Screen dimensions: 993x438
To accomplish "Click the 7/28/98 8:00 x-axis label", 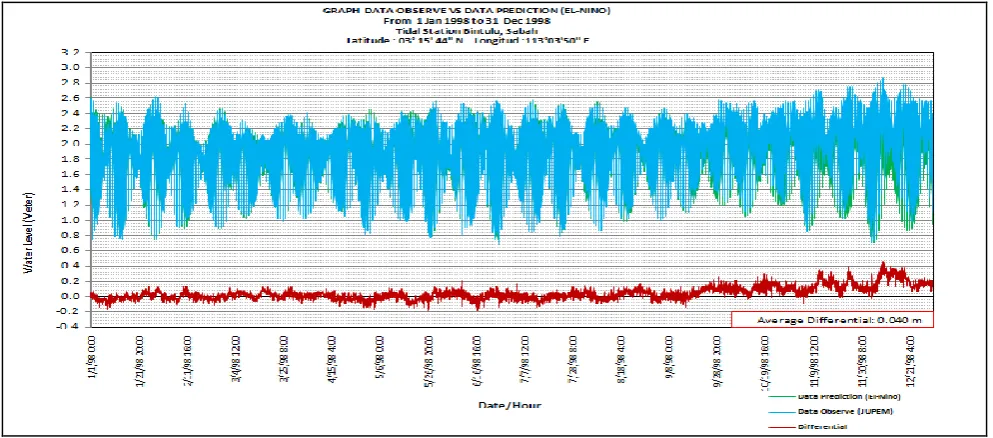I will point(574,358).
